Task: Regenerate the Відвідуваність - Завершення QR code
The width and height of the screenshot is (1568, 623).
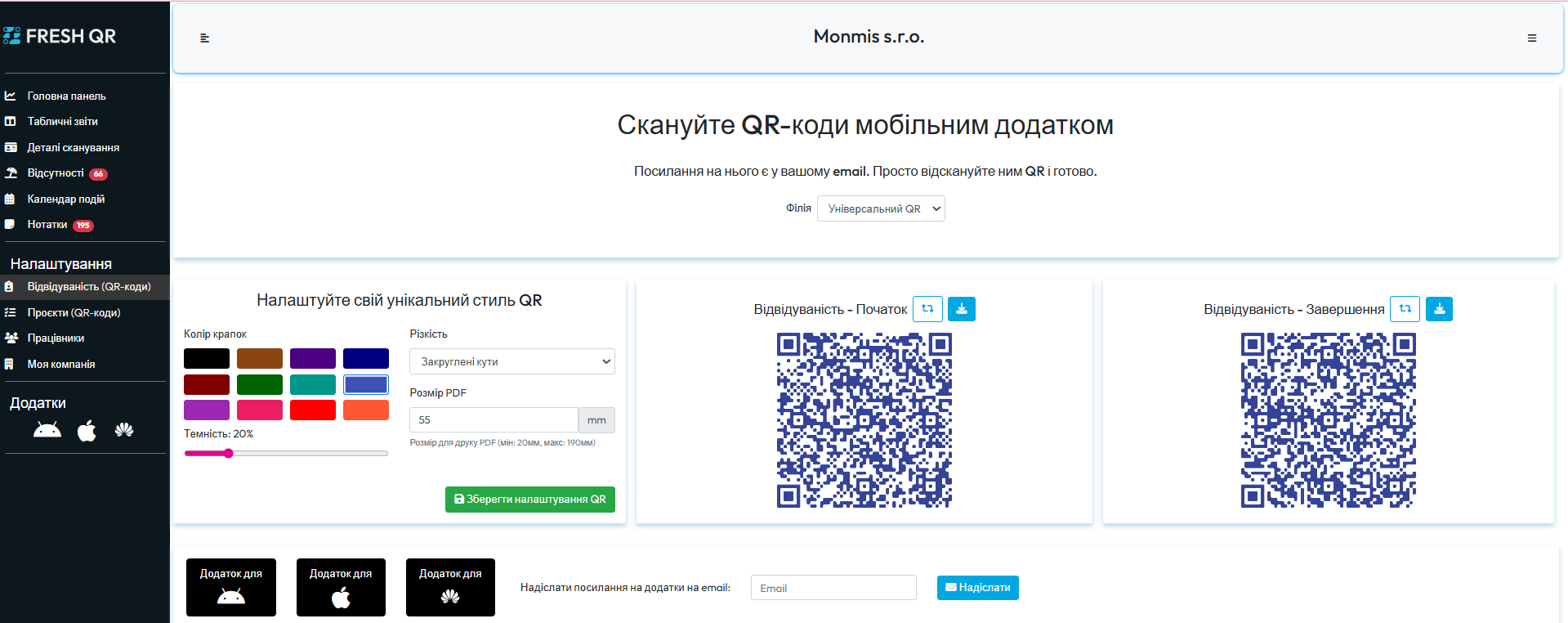Action: (1405, 309)
